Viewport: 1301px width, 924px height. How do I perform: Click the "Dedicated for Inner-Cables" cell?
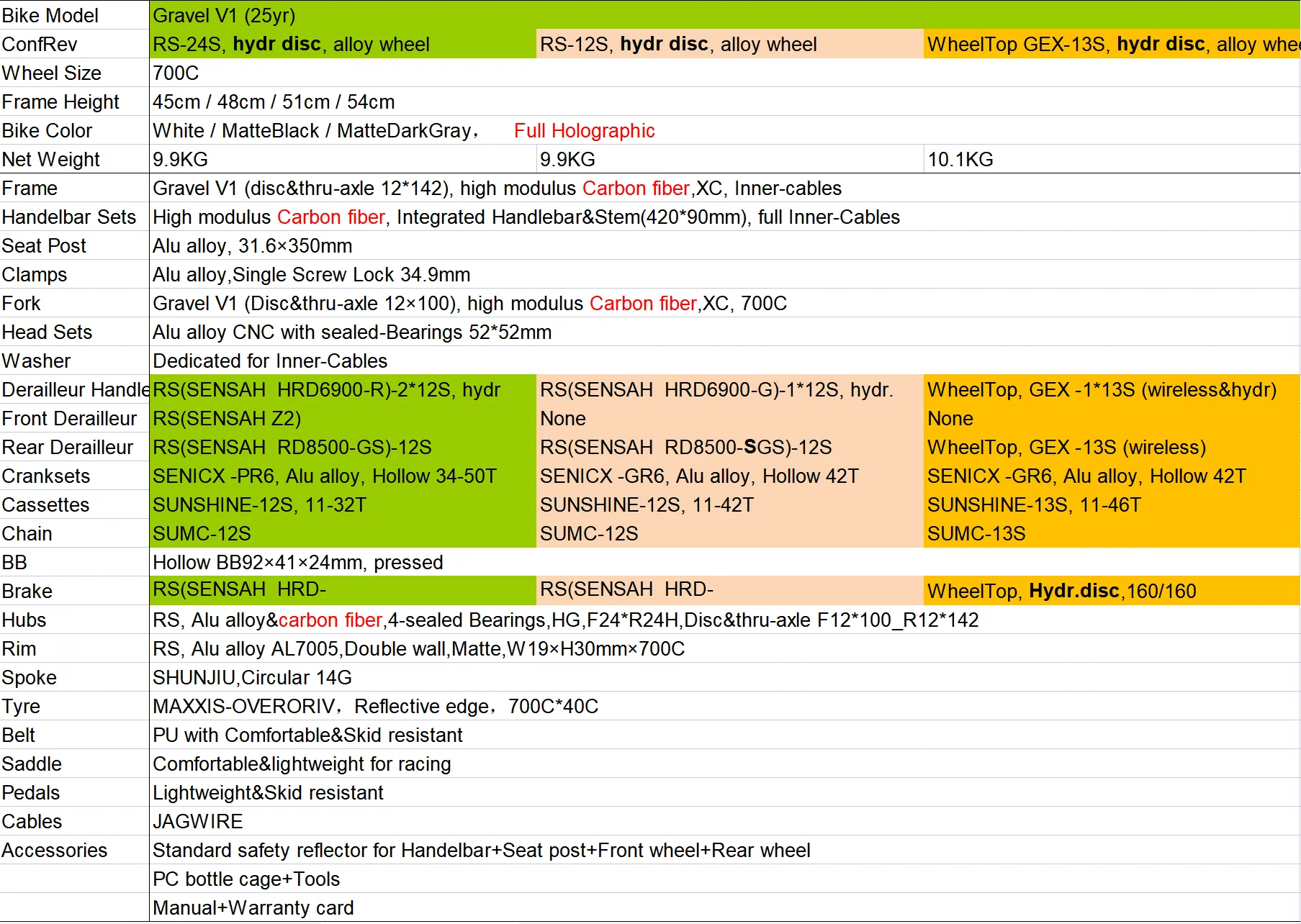pos(724,361)
